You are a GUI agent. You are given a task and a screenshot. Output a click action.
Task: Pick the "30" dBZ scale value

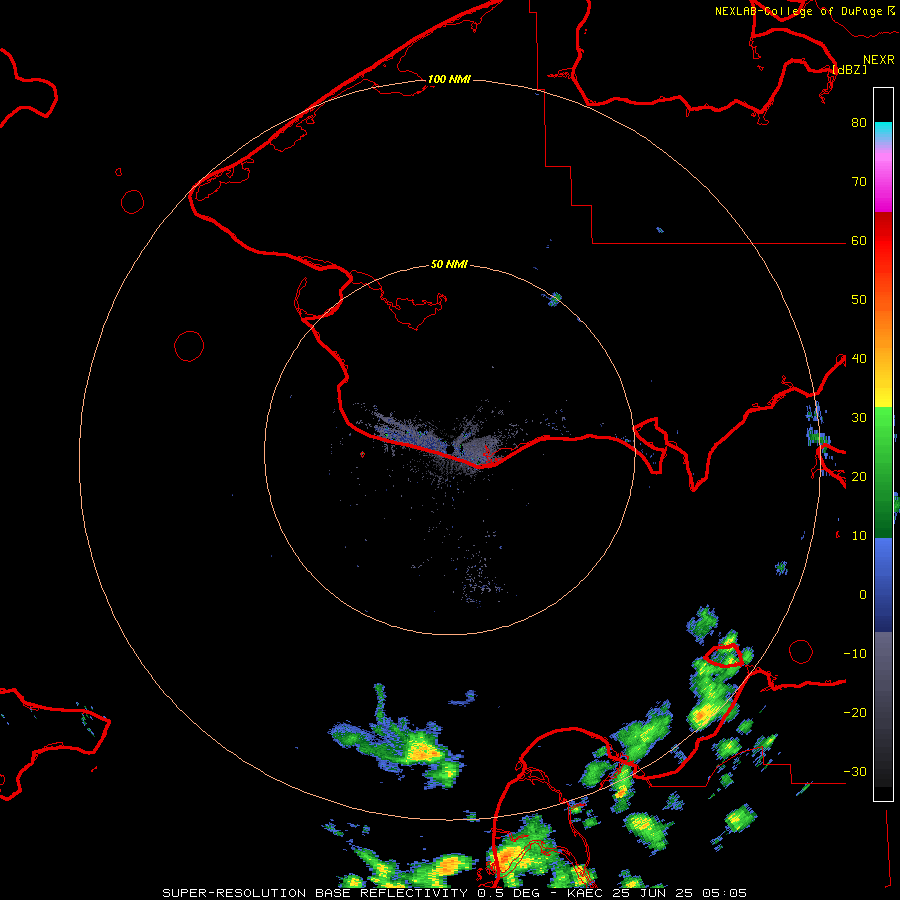(859, 418)
